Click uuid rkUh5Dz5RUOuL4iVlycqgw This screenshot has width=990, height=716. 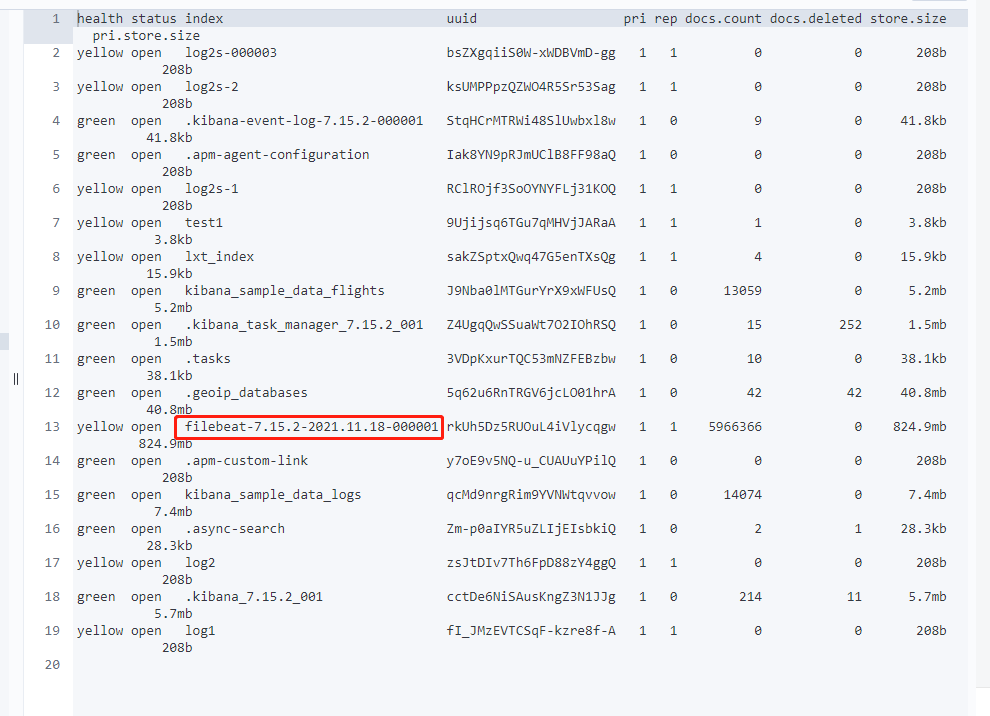tap(531, 427)
